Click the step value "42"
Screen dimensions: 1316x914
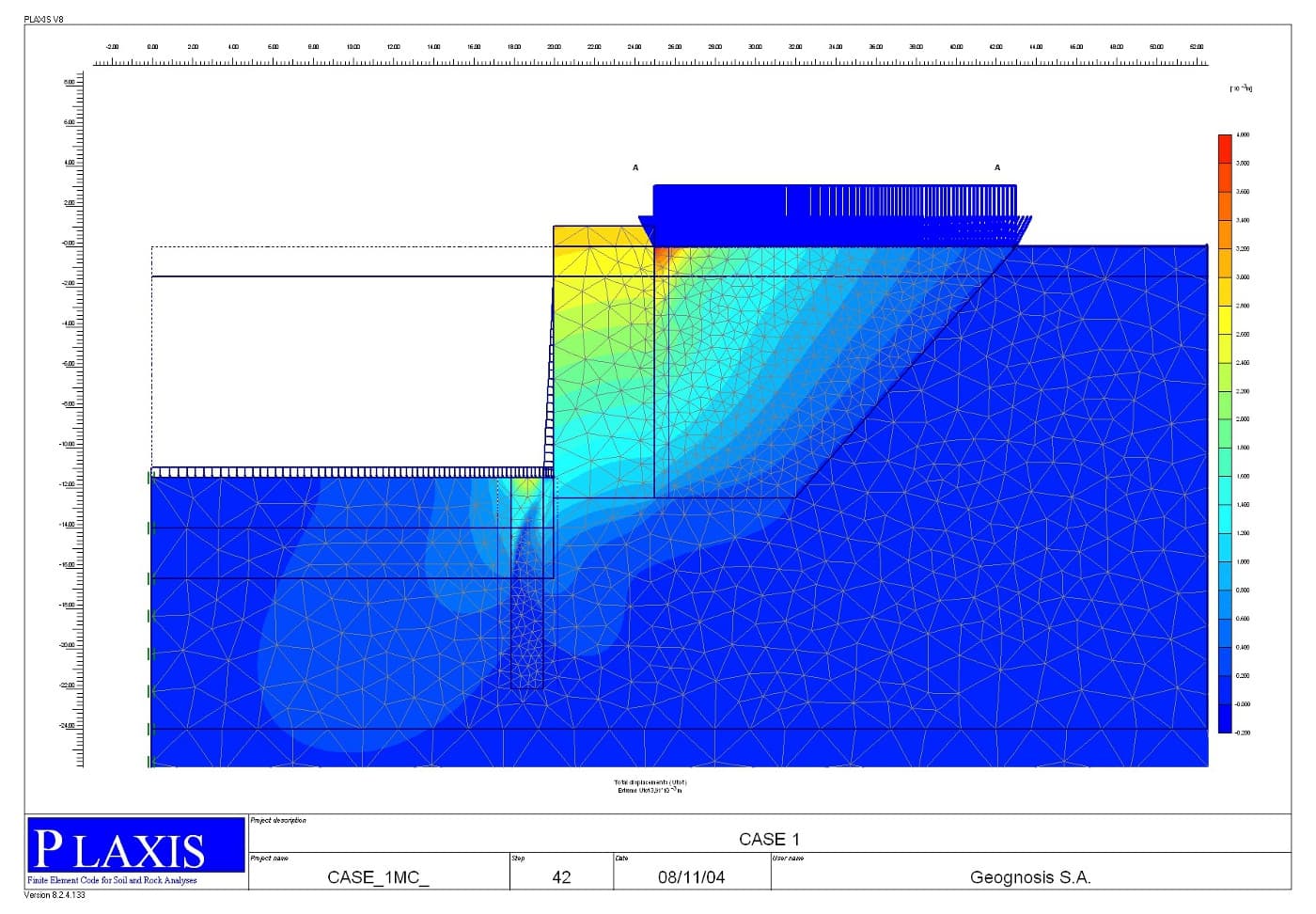(561, 877)
